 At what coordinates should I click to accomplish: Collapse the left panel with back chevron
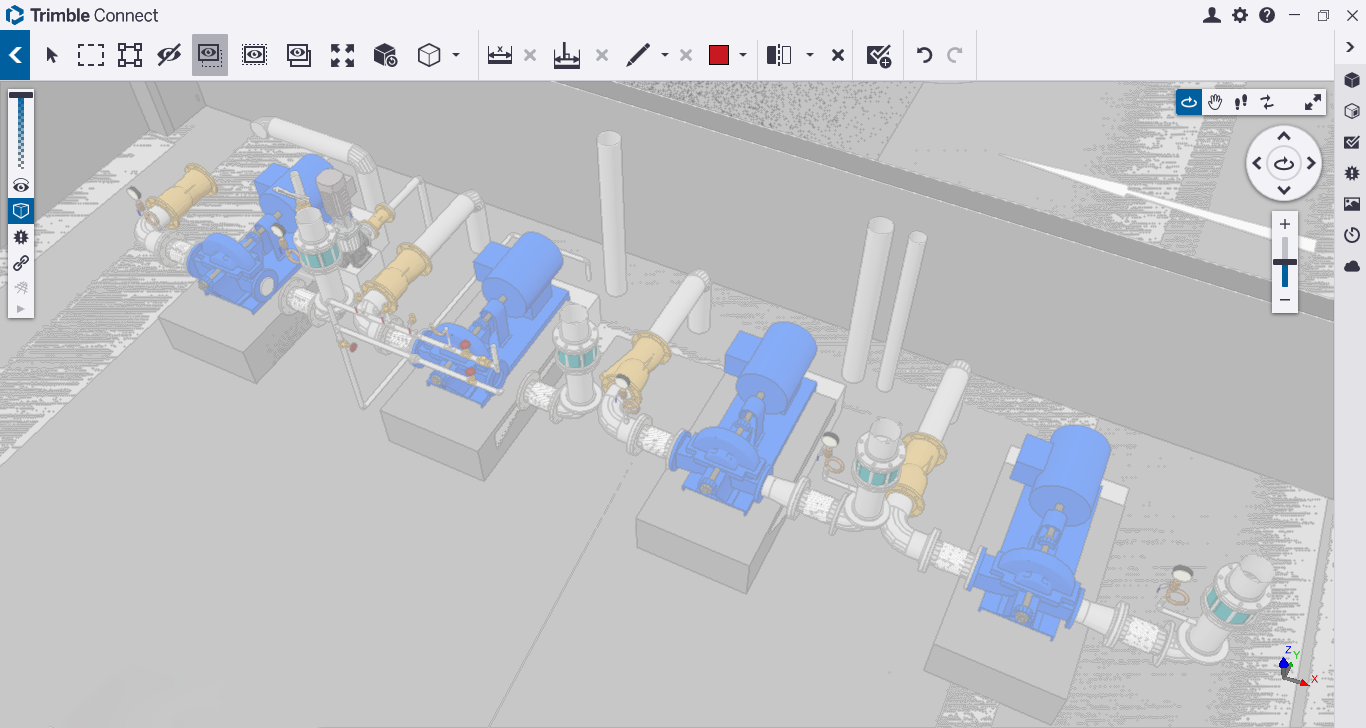click(x=15, y=56)
